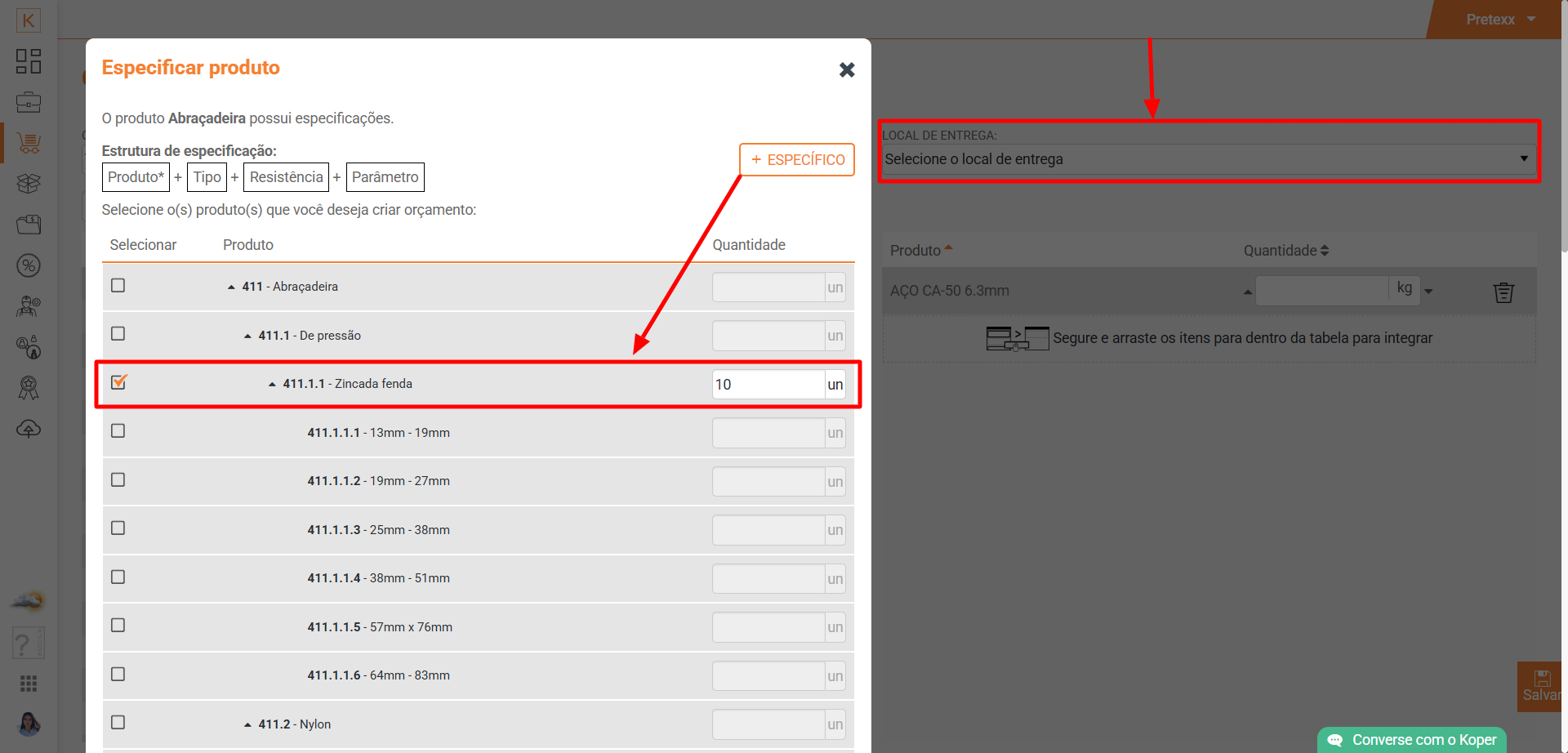Viewport: 1568px width, 753px height.
Task: Click Converse com o Koper chat button
Action: (x=1414, y=740)
